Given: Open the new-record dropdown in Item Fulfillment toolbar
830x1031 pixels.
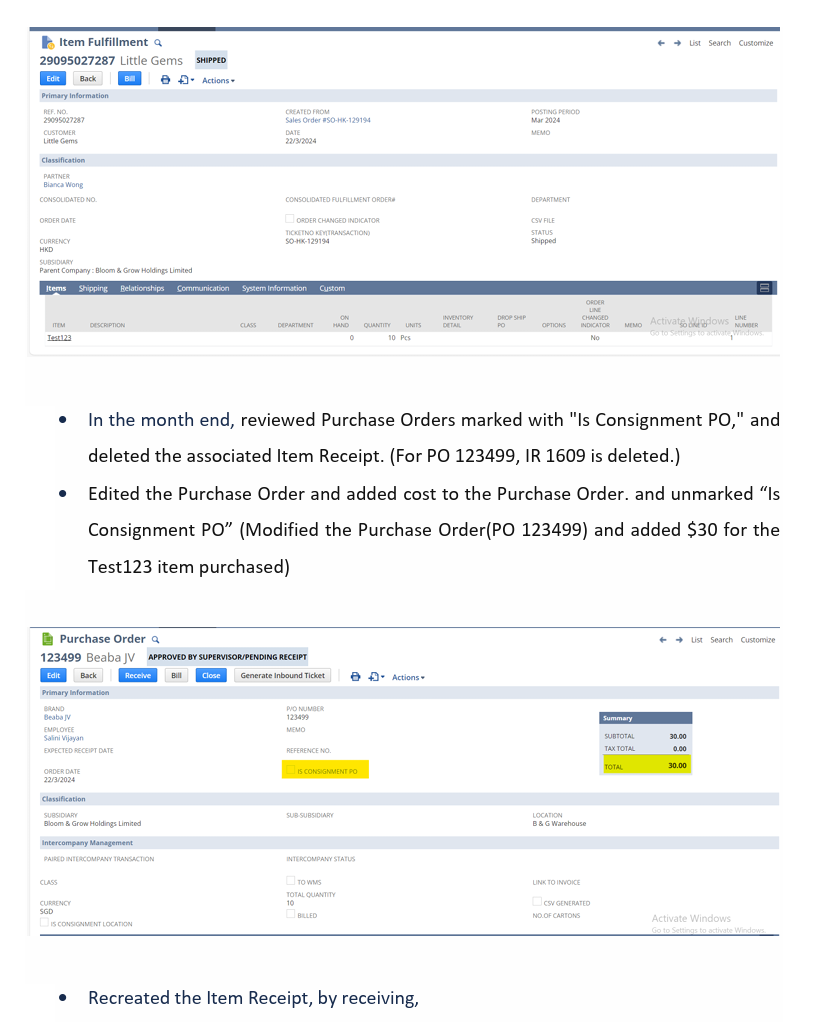Looking at the screenshot, I should (186, 80).
